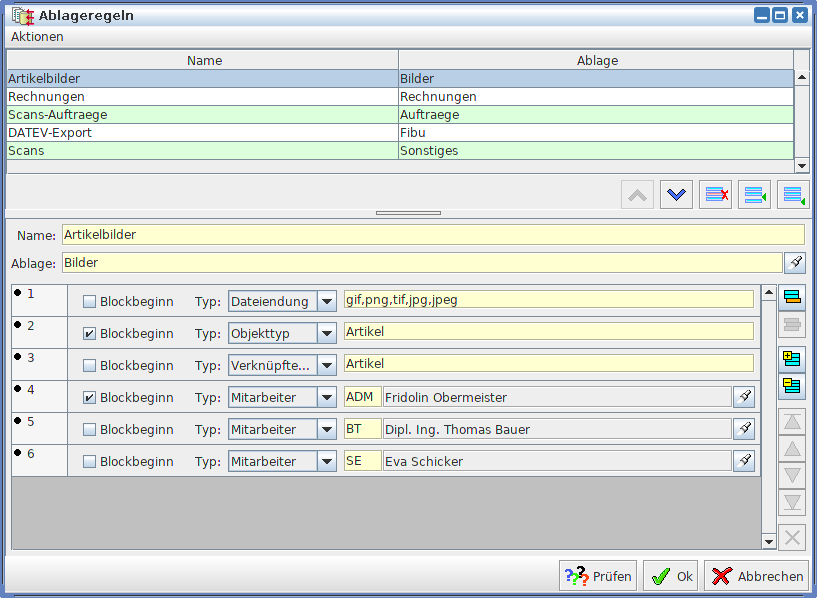Uncheck Blockbeginn in row 2
Screen dimensions: 817x598
pos(90,333)
